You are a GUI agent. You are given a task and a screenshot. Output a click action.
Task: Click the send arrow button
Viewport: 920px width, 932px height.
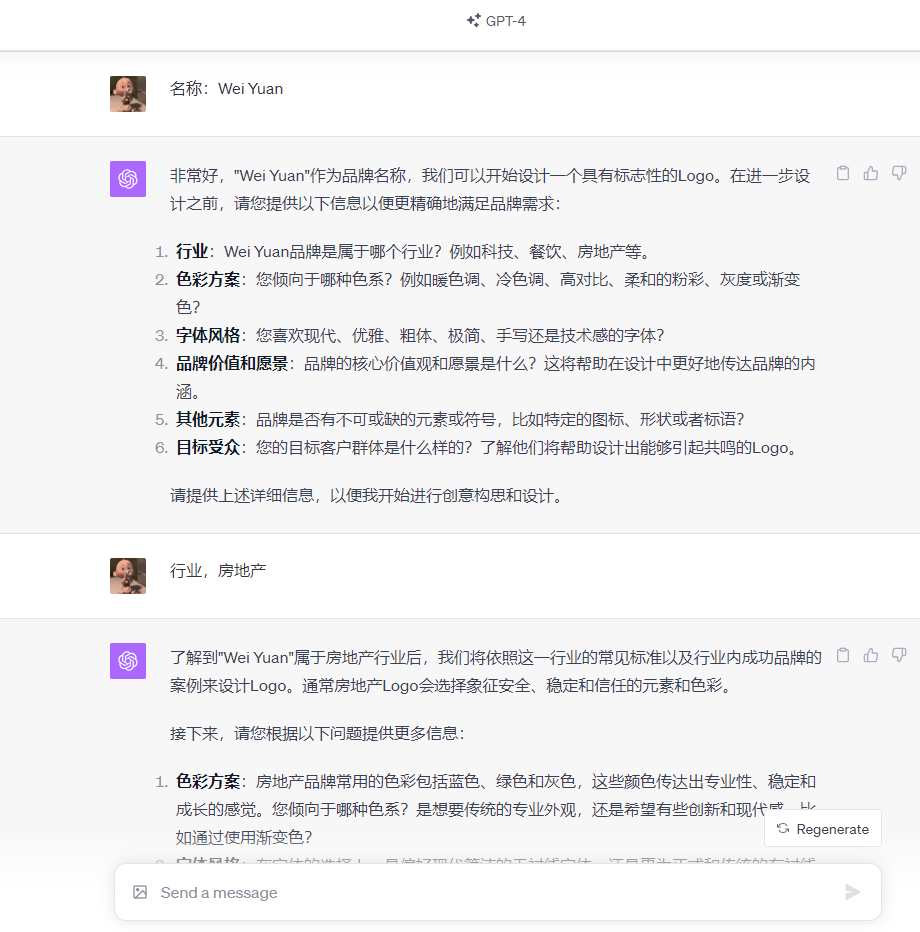click(x=852, y=892)
